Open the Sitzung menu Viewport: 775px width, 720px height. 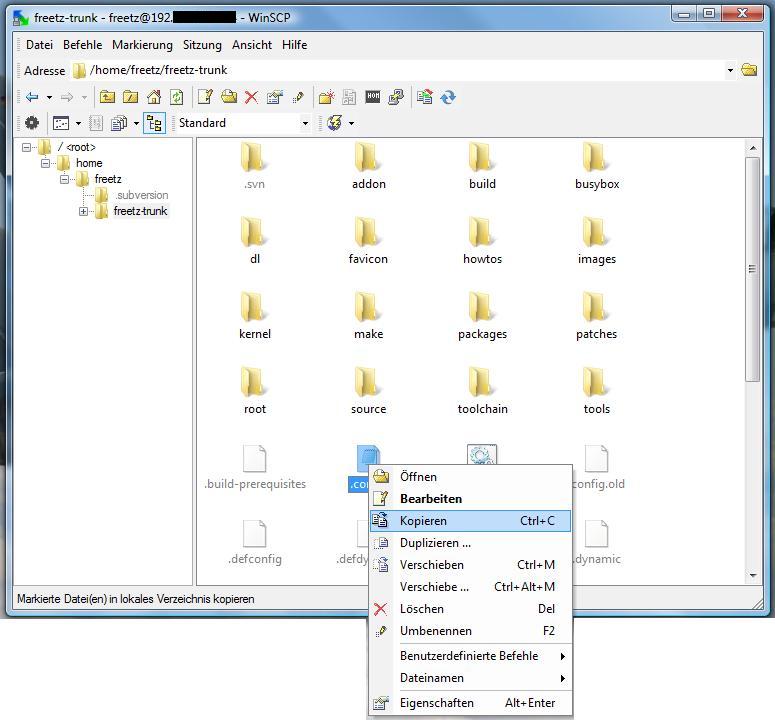(202, 45)
